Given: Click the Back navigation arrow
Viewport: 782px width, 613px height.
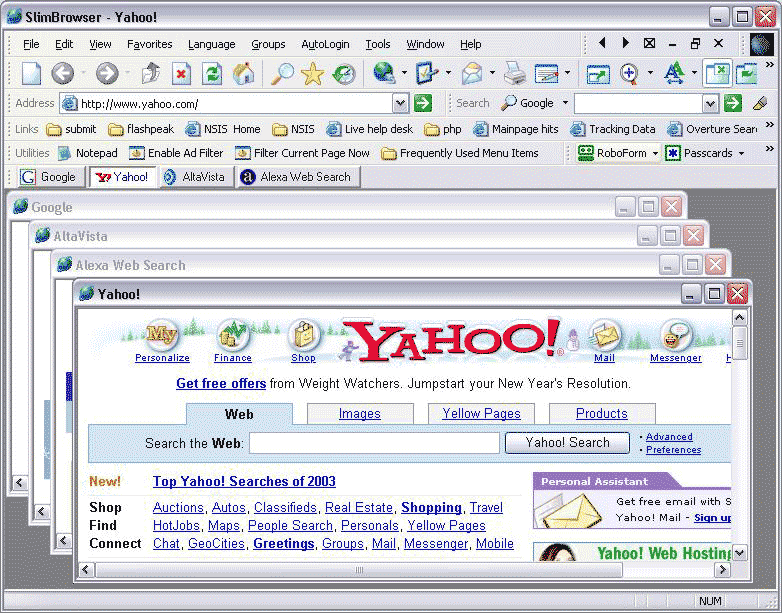Looking at the screenshot, I should pos(62,73).
